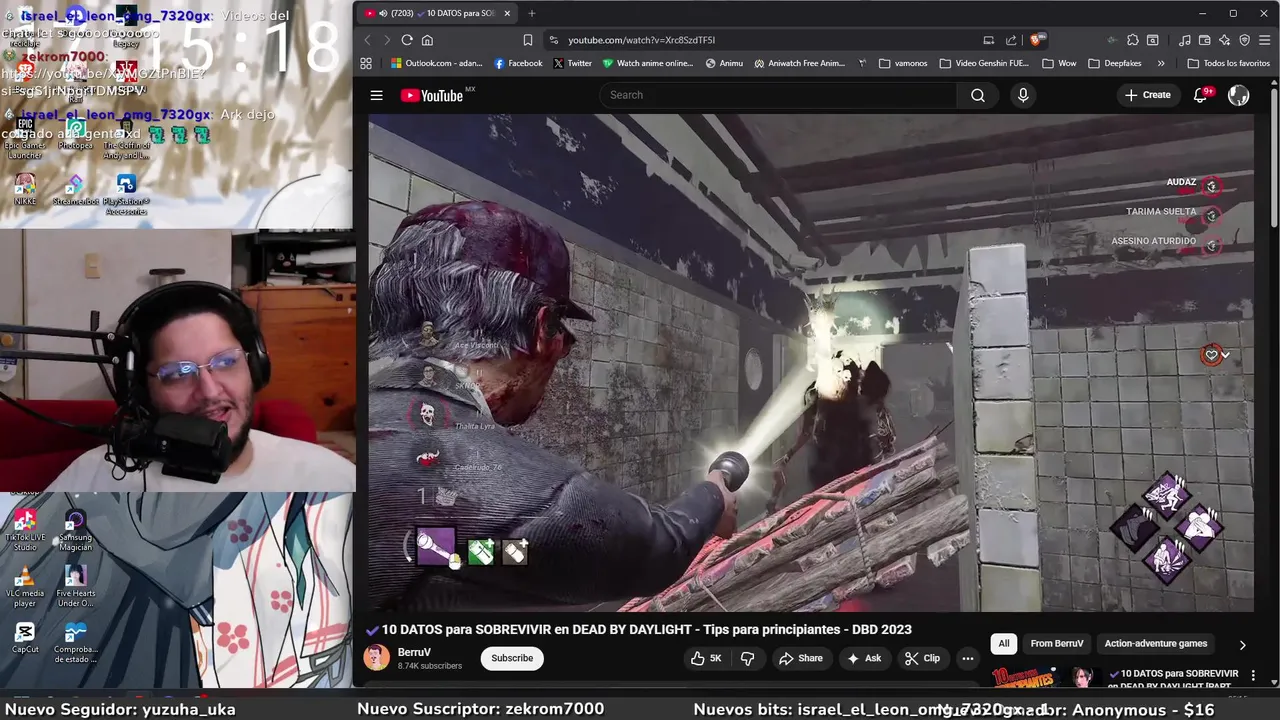Open the bookmarks bar apps grid icon
Image resolution: width=1280 pixels, height=720 pixels.
366,63
